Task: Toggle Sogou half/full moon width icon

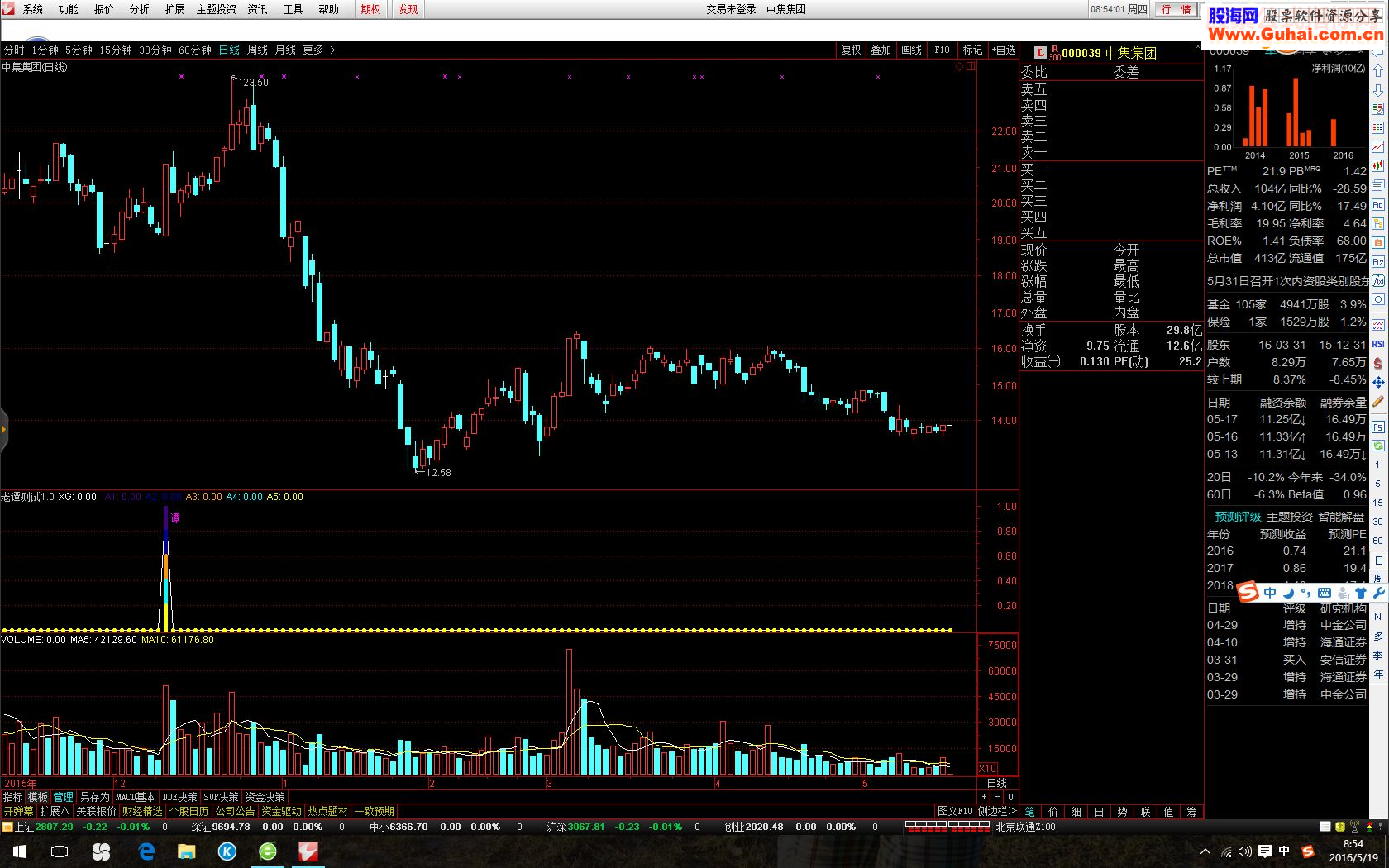Action: (1288, 593)
